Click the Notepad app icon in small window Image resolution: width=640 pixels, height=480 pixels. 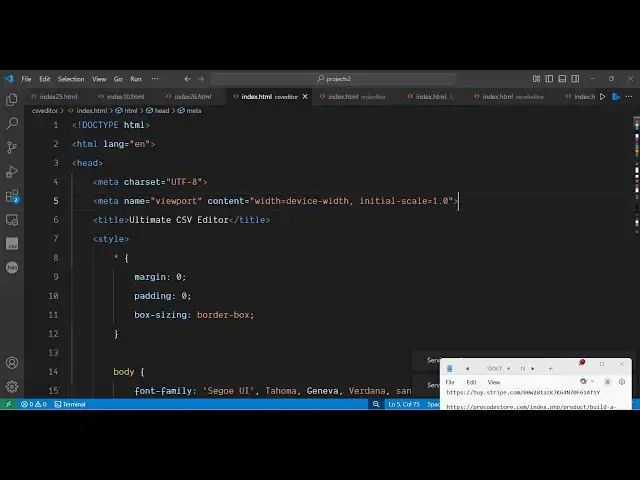450,369
